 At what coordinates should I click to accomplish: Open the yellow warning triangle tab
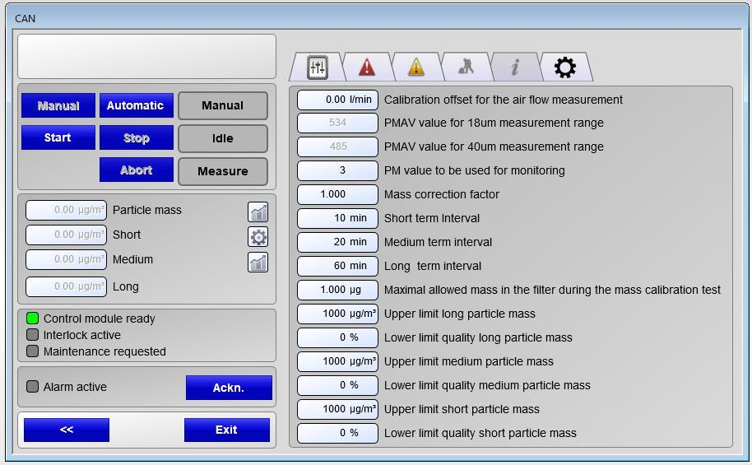415,67
